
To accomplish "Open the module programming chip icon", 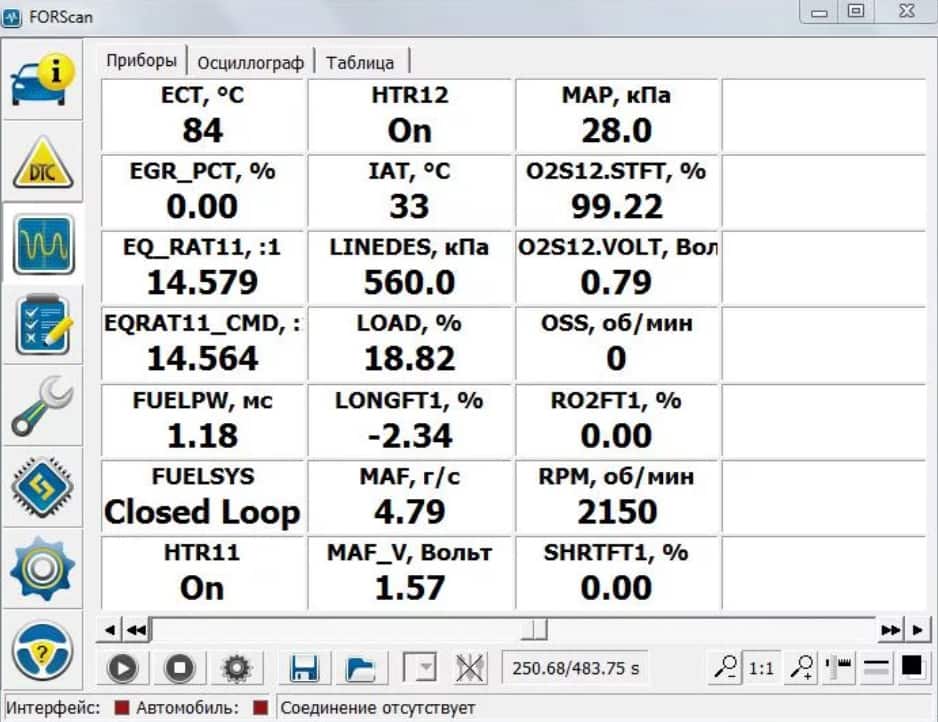I will [42, 489].
